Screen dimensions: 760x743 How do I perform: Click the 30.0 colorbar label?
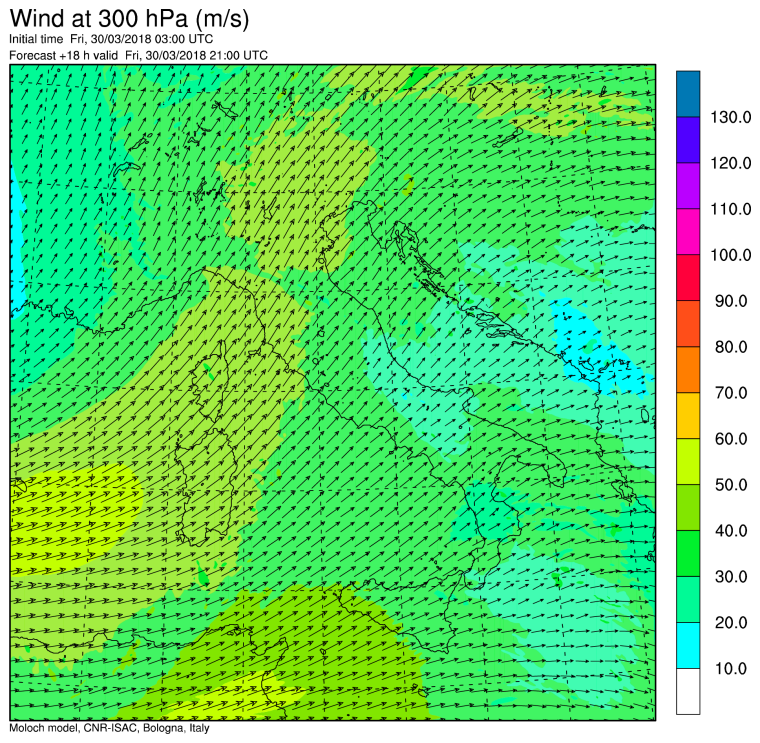point(731,577)
